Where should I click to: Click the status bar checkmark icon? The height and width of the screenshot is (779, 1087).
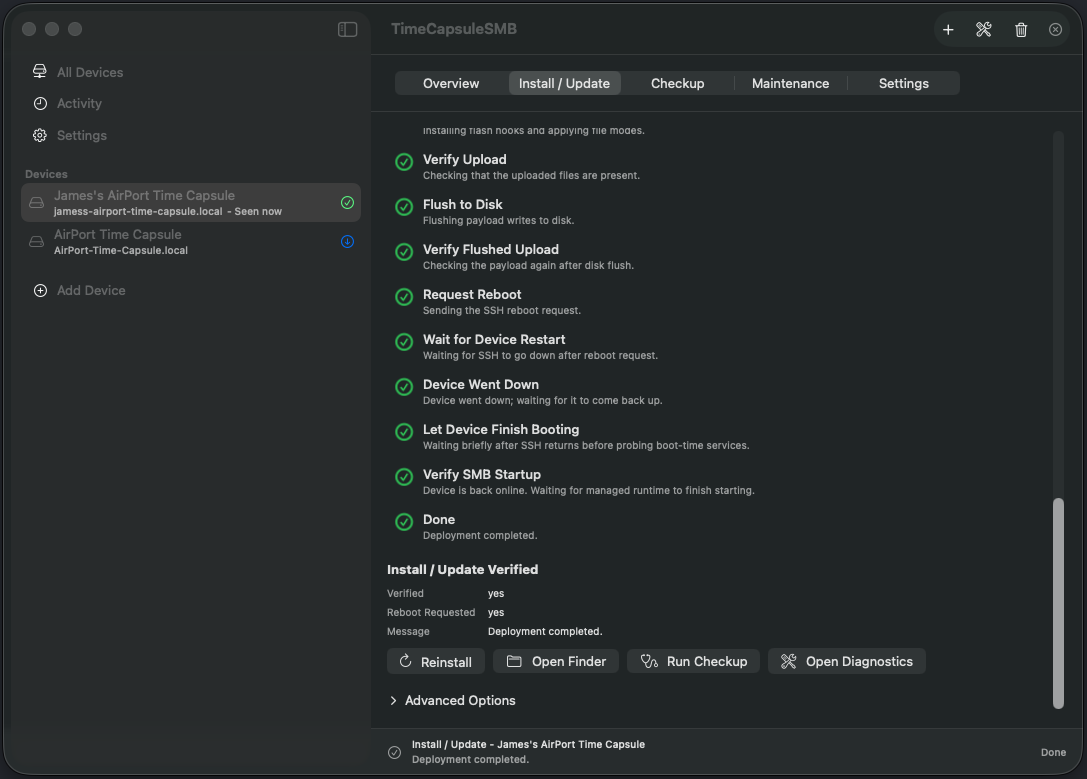(x=394, y=752)
